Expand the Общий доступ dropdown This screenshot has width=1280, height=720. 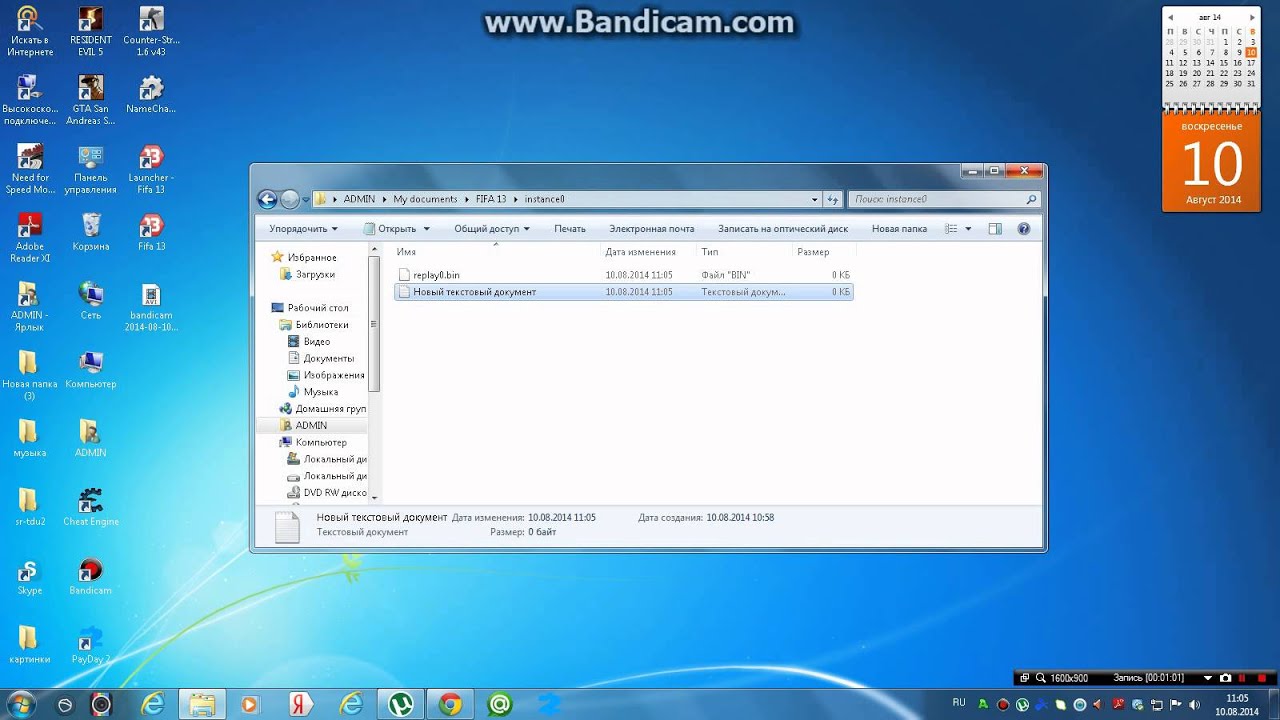tap(492, 229)
